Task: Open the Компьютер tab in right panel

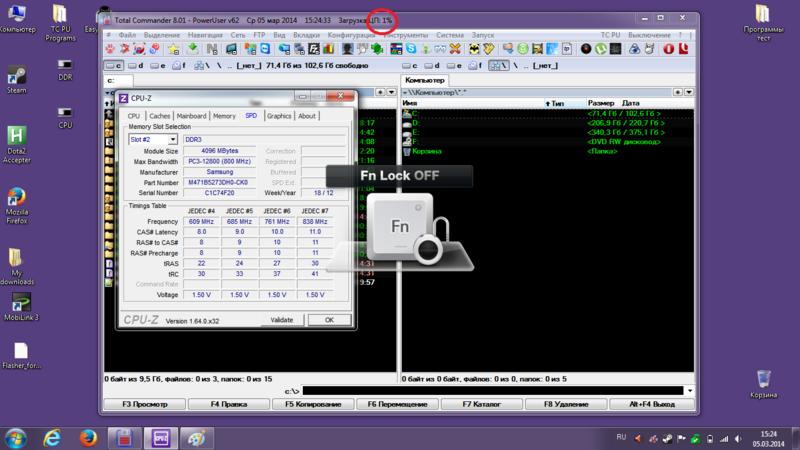Action: point(424,81)
